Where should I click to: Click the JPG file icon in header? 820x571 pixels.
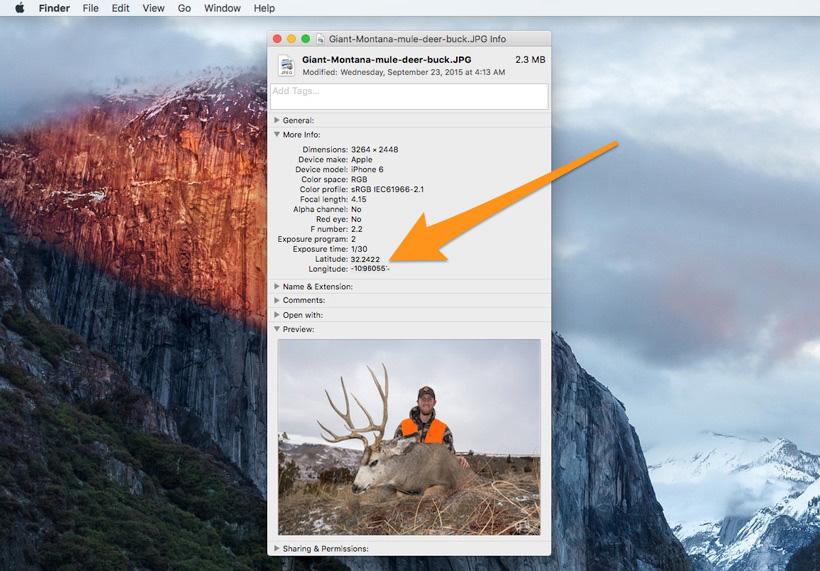coord(286,66)
